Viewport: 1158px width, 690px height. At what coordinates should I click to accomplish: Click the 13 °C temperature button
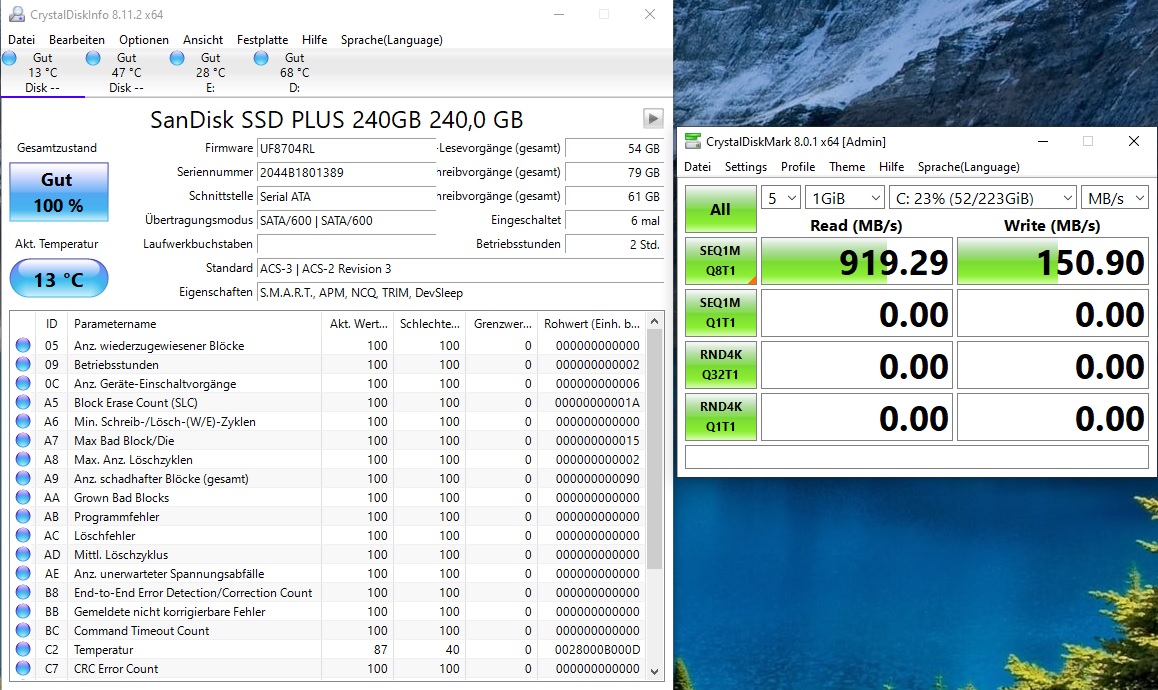tap(59, 279)
